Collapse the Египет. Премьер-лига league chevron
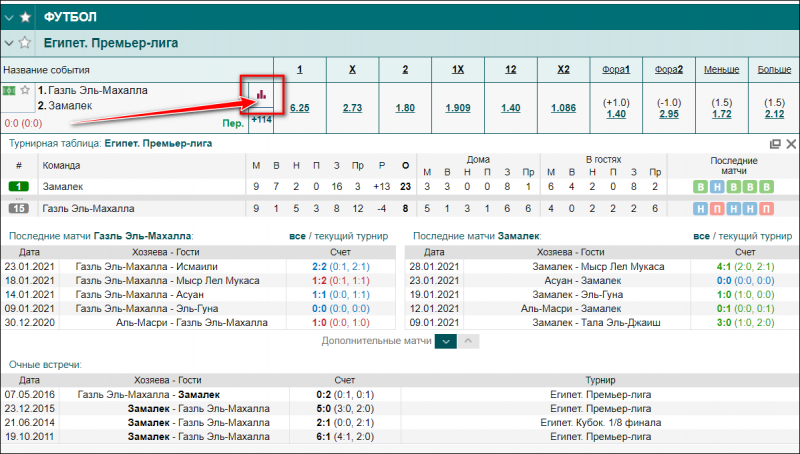800x454 pixels. [9, 43]
